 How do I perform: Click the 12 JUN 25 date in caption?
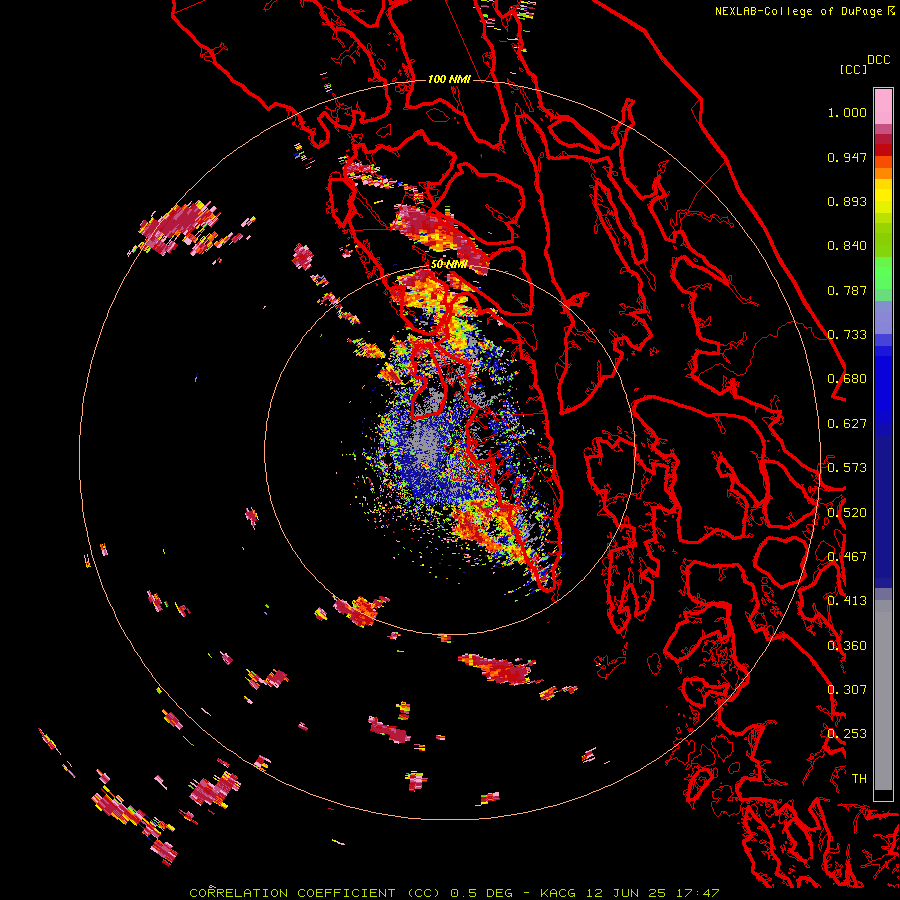click(626, 893)
